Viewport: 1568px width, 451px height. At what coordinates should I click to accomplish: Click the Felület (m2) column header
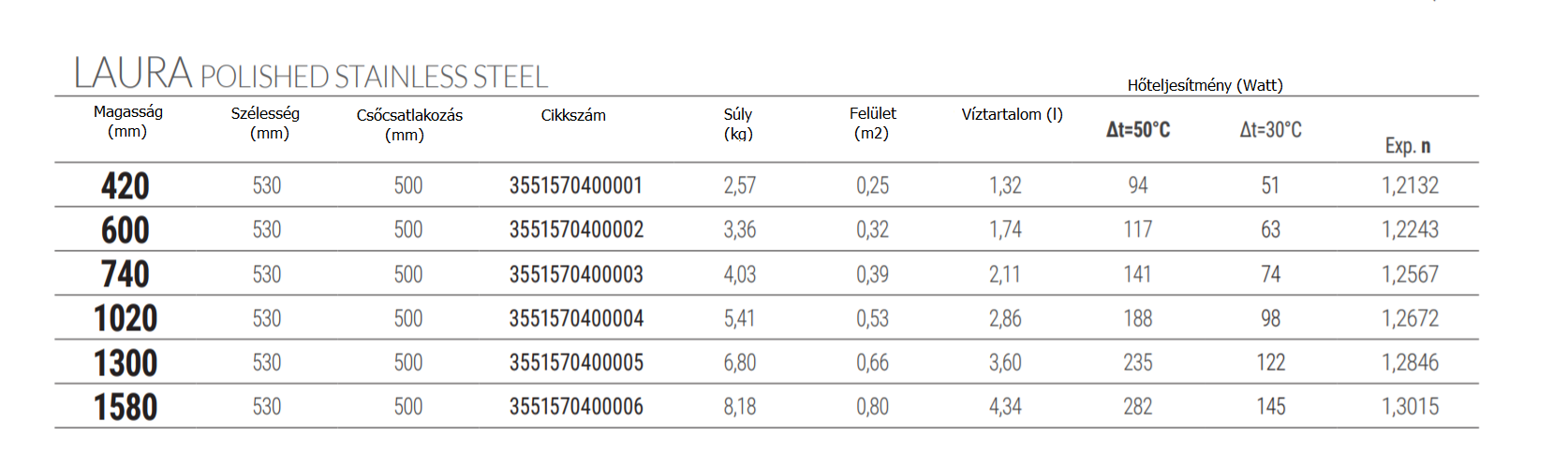coord(872,123)
